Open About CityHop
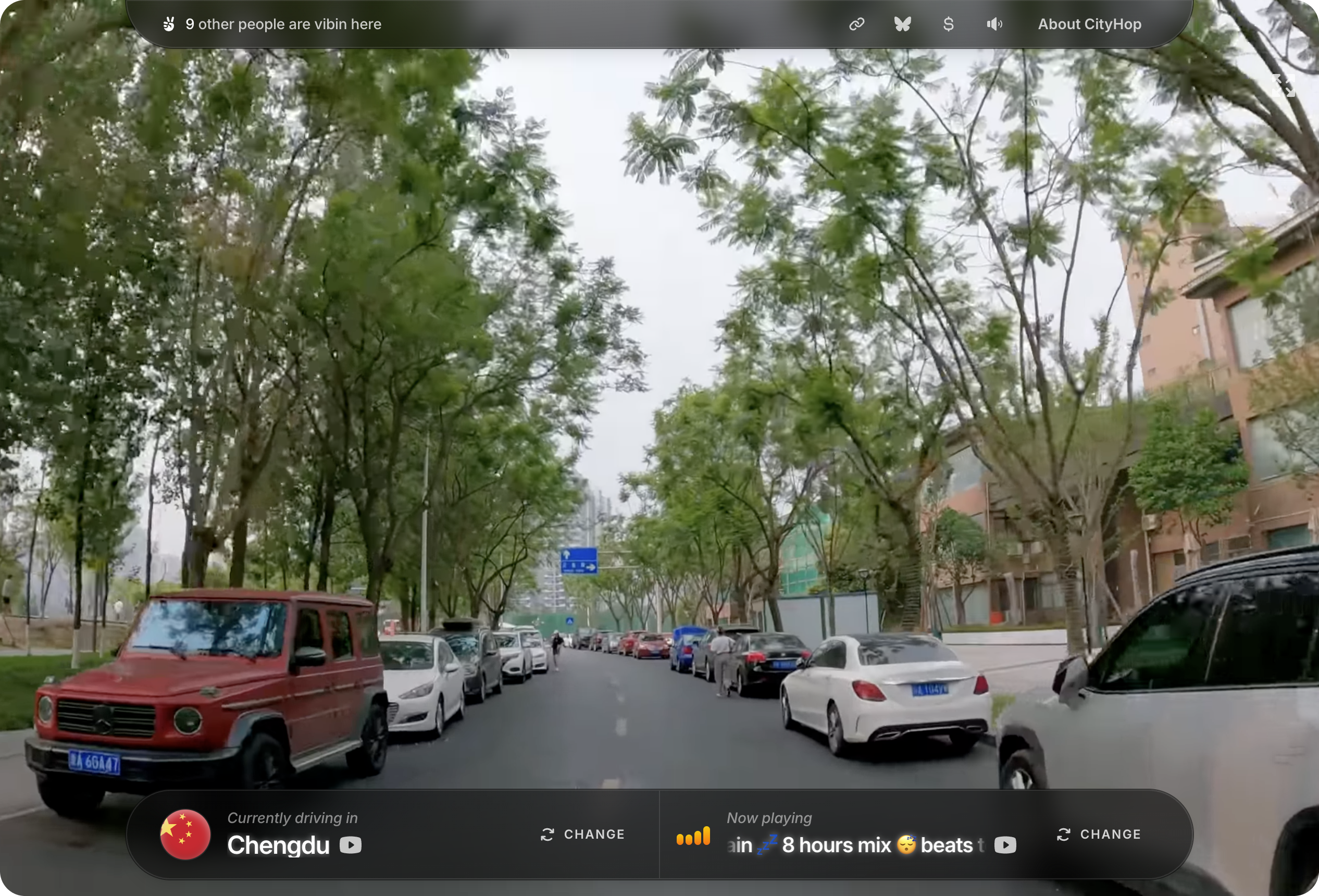The image size is (1319, 896). [x=1089, y=24]
